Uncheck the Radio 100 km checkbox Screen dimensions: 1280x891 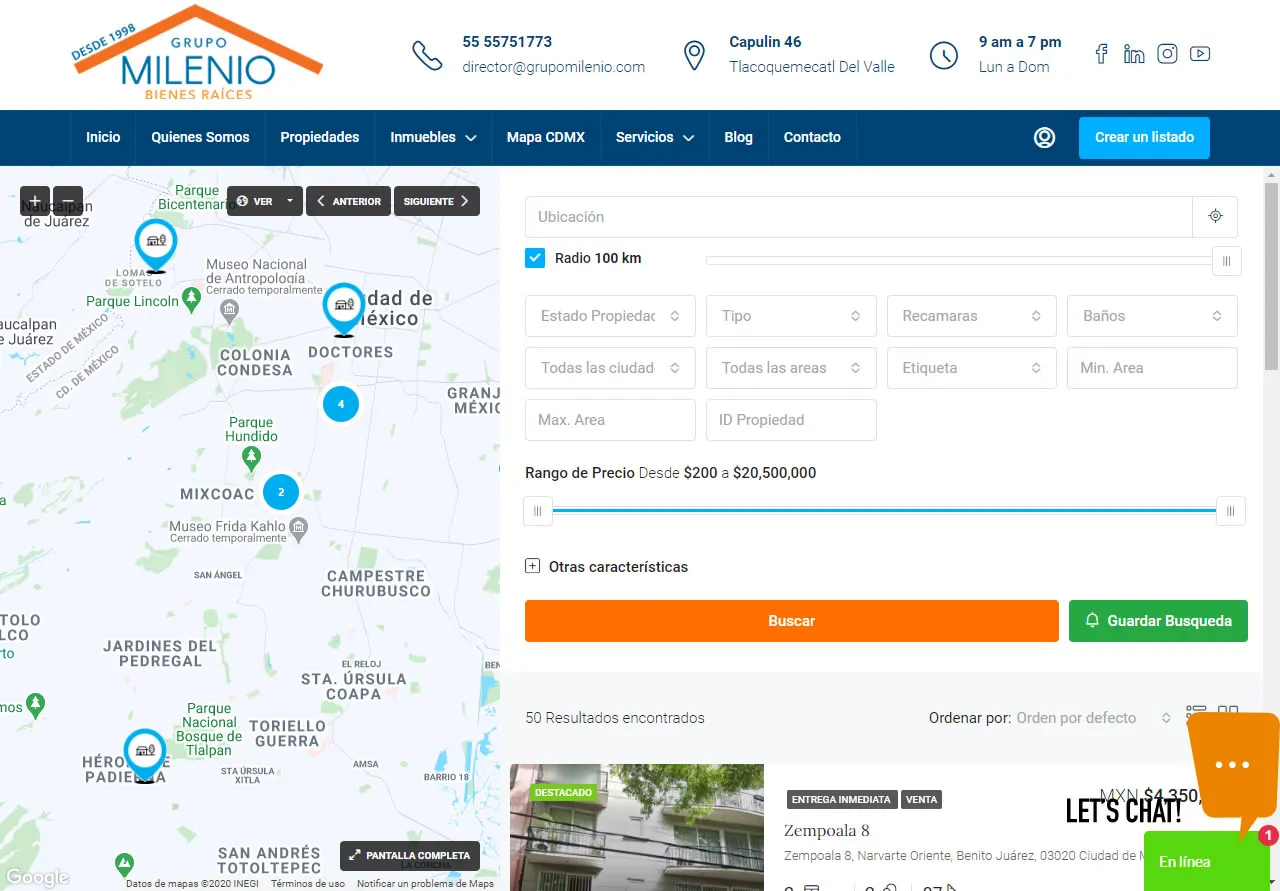[x=535, y=258]
